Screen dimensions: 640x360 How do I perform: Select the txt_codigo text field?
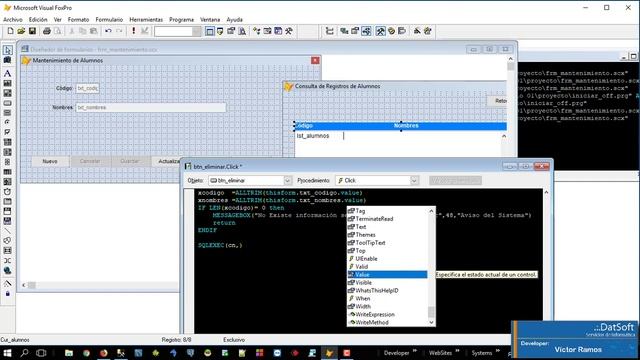[87, 88]
